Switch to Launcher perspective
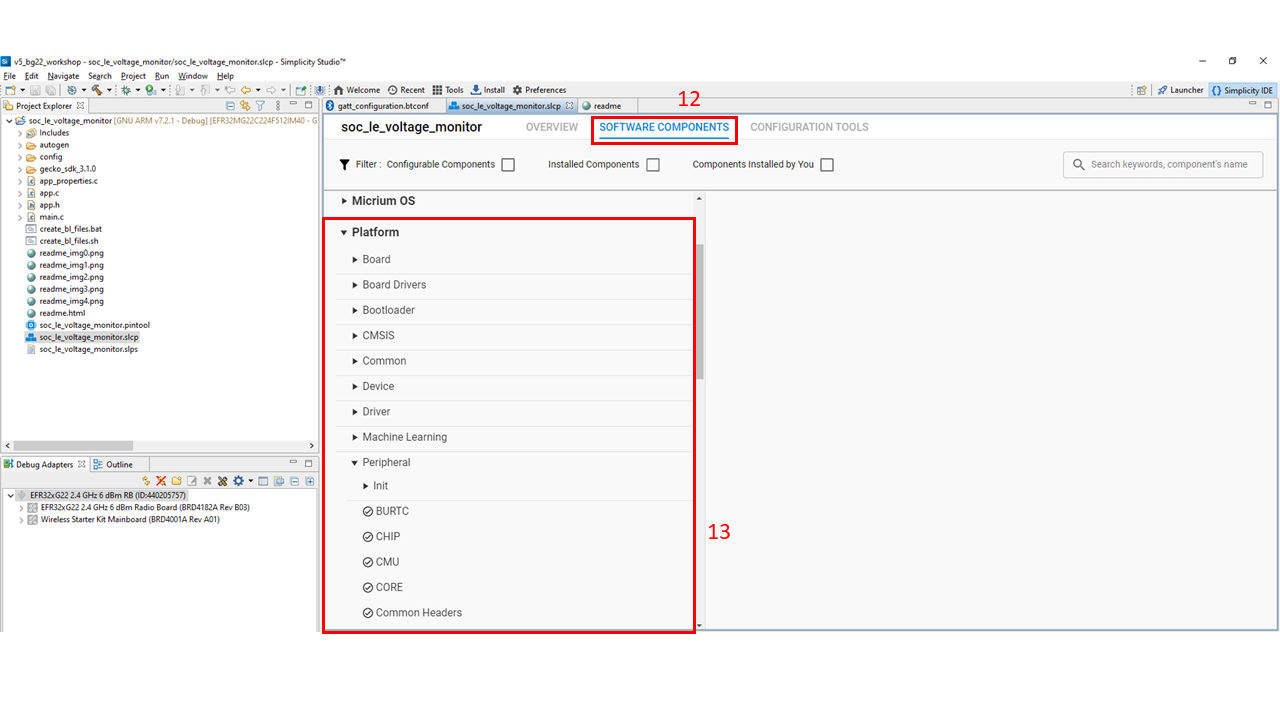The image size is (1280, 720). [1180, 90]
